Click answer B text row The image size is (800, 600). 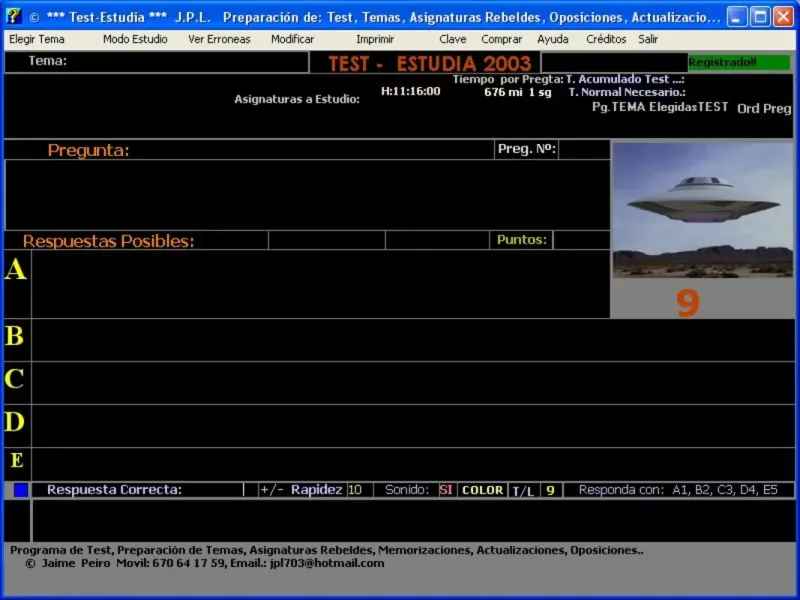[x=413, y=340]
